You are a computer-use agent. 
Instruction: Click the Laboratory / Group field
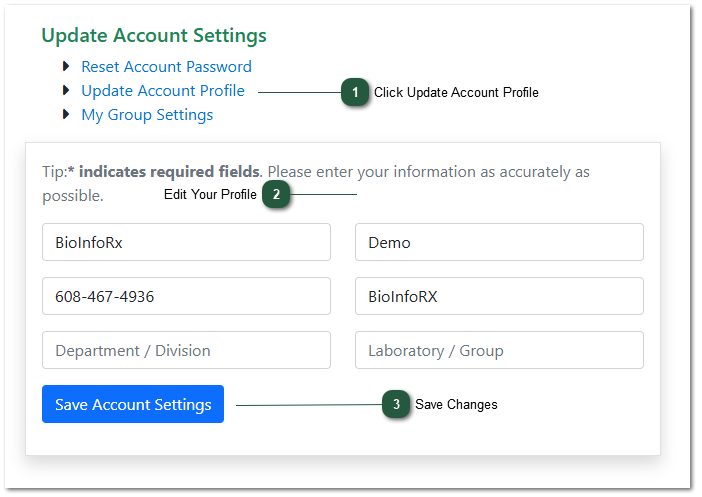pos(499,350)
